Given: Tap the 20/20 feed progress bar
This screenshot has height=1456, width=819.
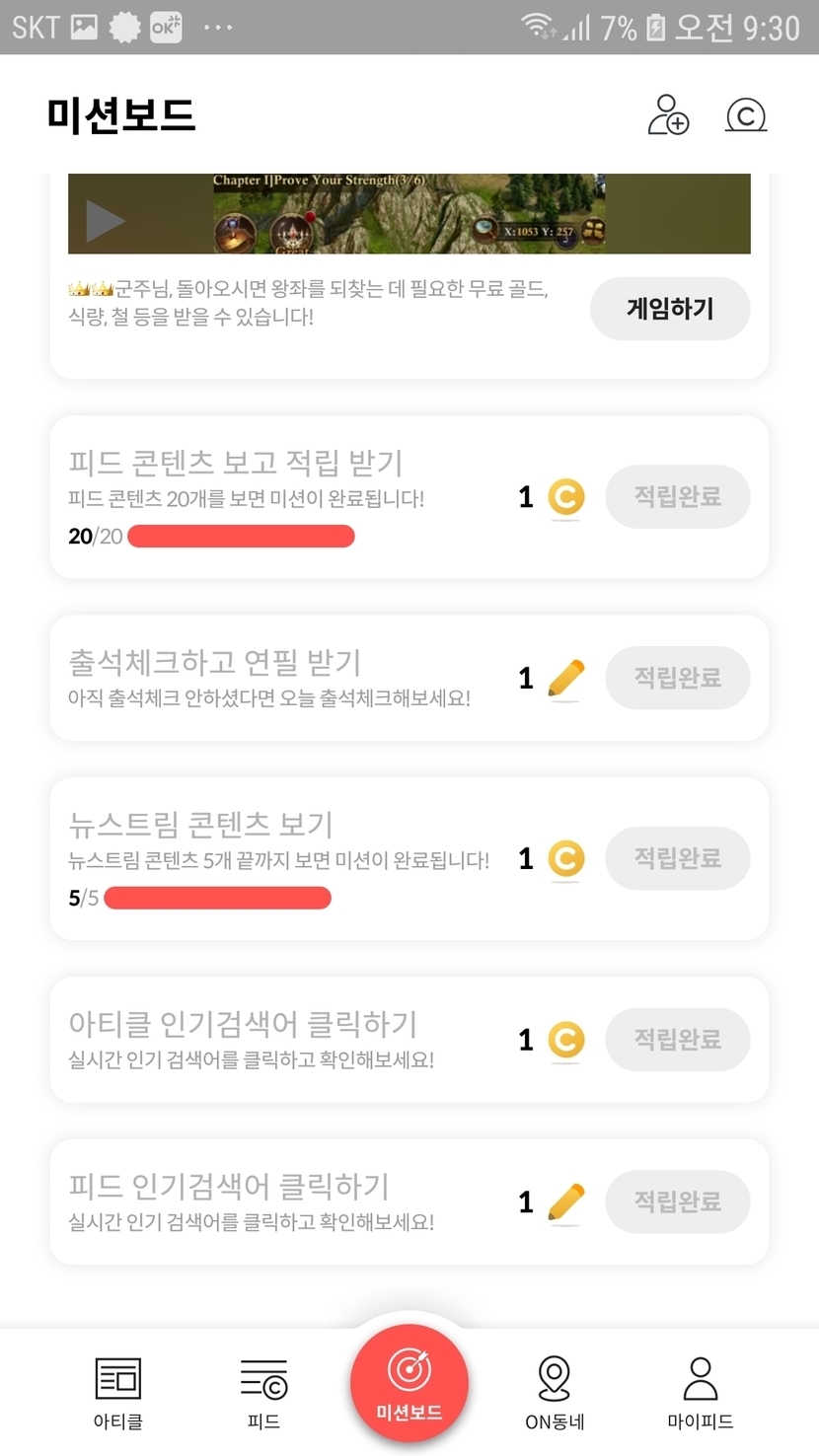Looking at the screenshot, I should 241,537.
